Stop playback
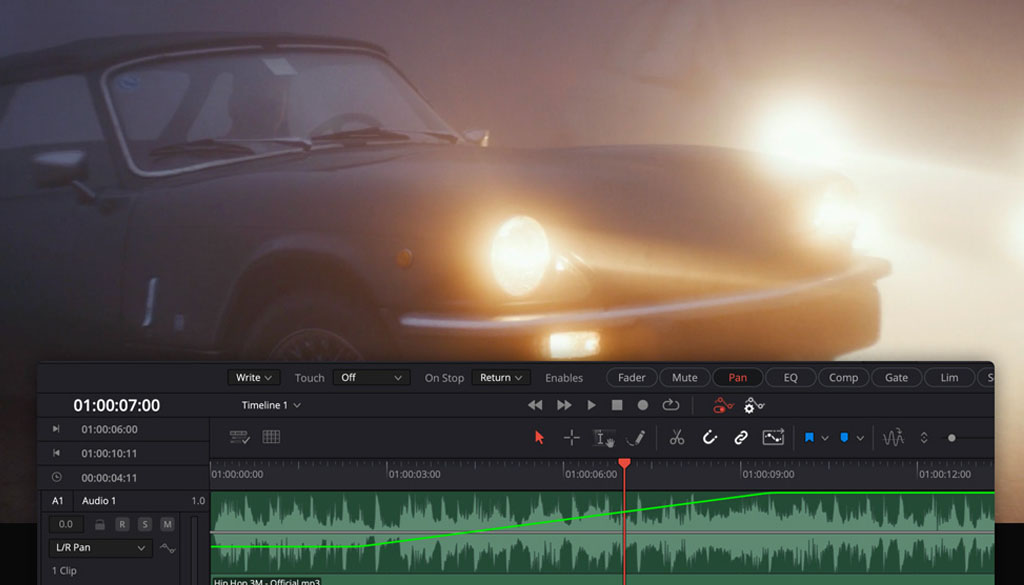Viewport: 1024px width, 585px height. pos(616,405)
